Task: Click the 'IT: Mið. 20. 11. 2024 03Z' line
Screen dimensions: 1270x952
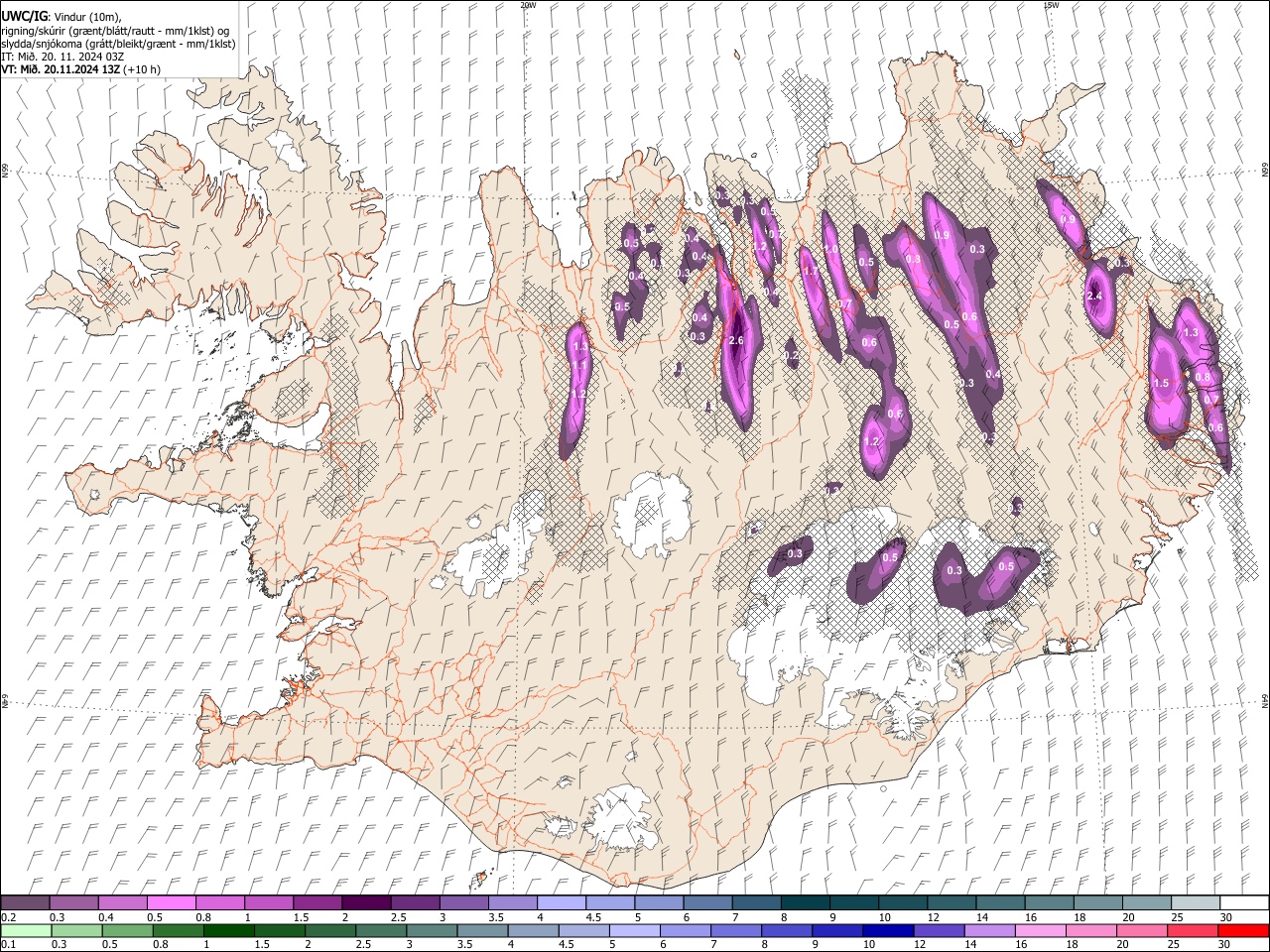Action: tap(62, 57)
